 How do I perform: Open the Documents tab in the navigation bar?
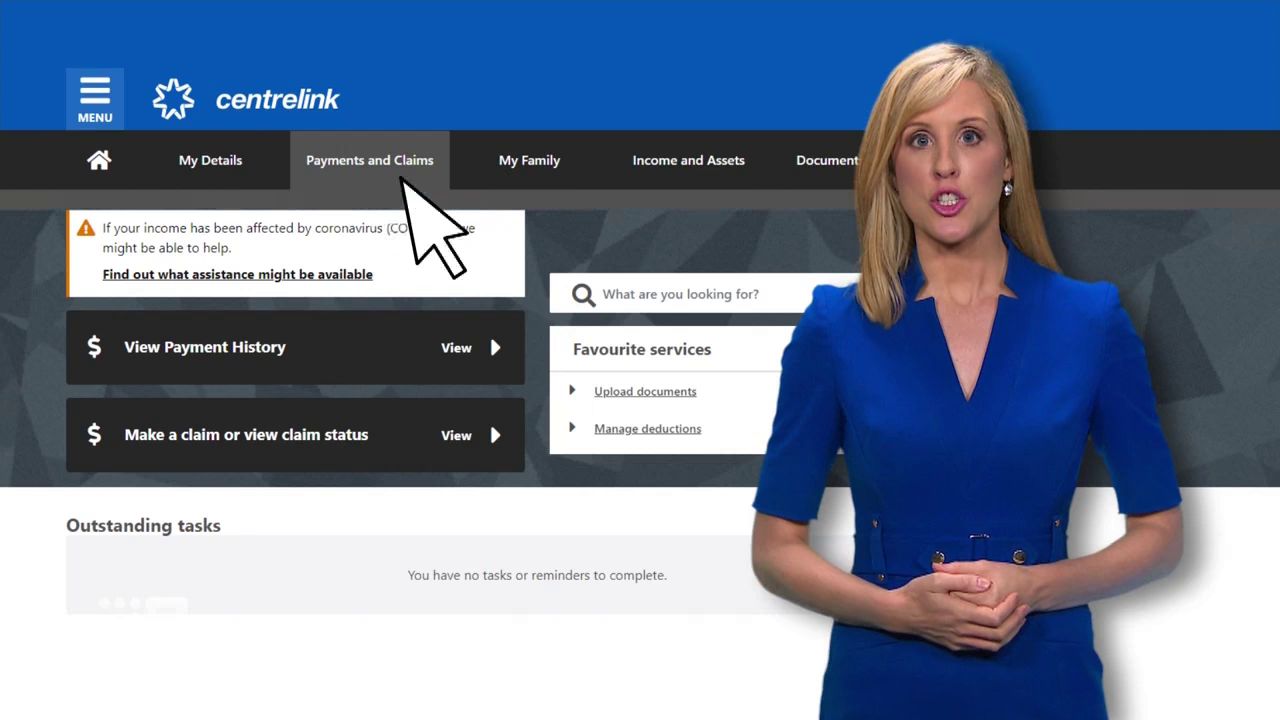coord(826,160)
